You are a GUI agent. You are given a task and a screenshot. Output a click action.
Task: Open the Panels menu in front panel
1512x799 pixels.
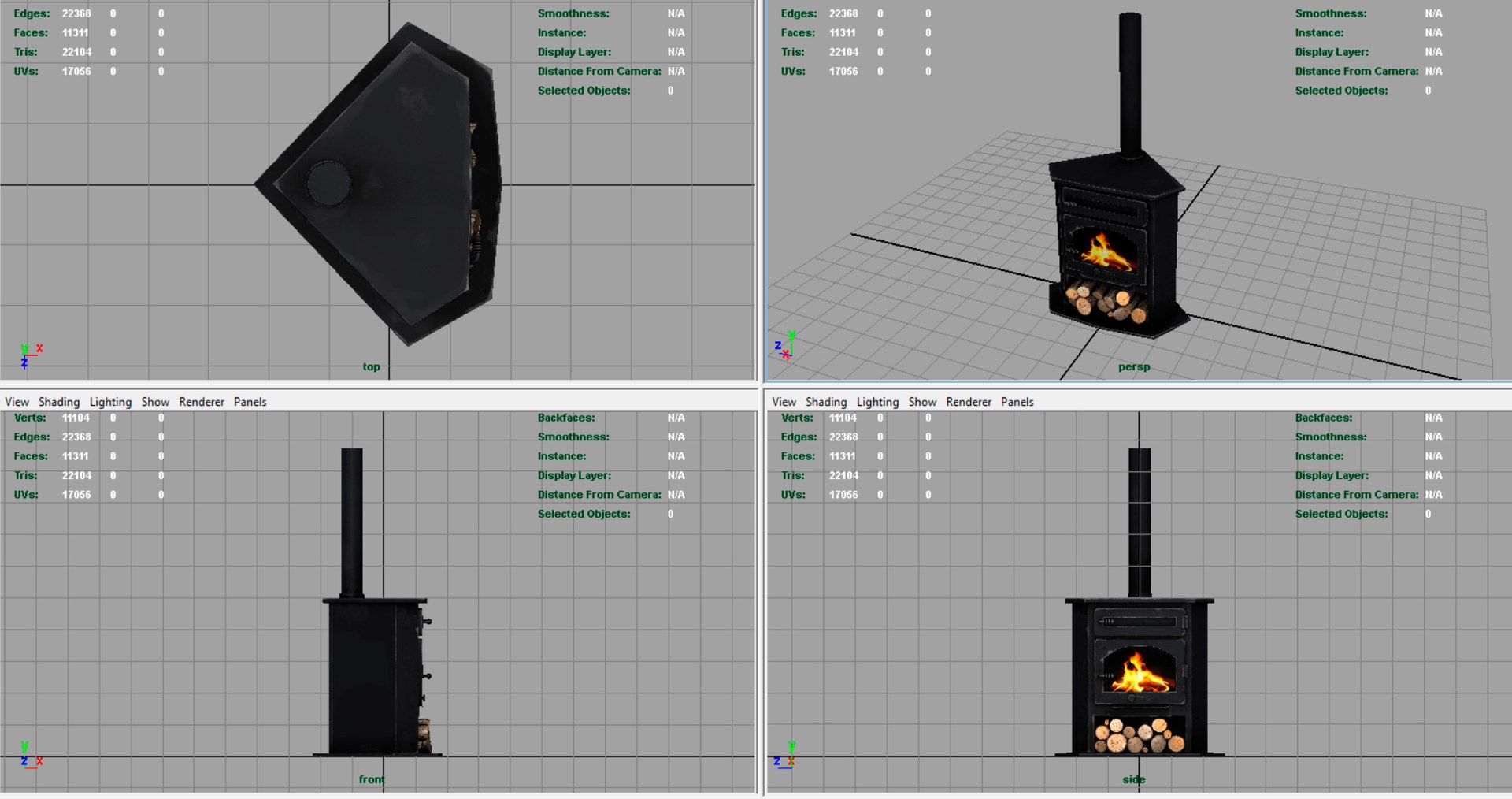250,402
